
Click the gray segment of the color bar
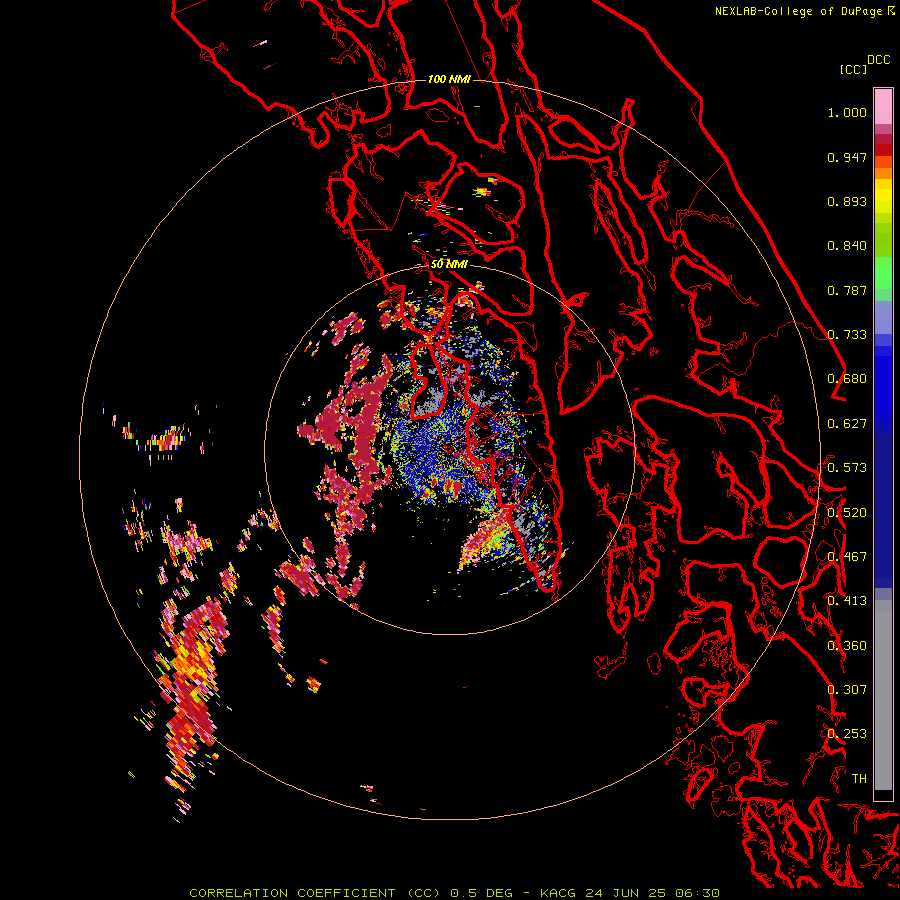(883, 695)
